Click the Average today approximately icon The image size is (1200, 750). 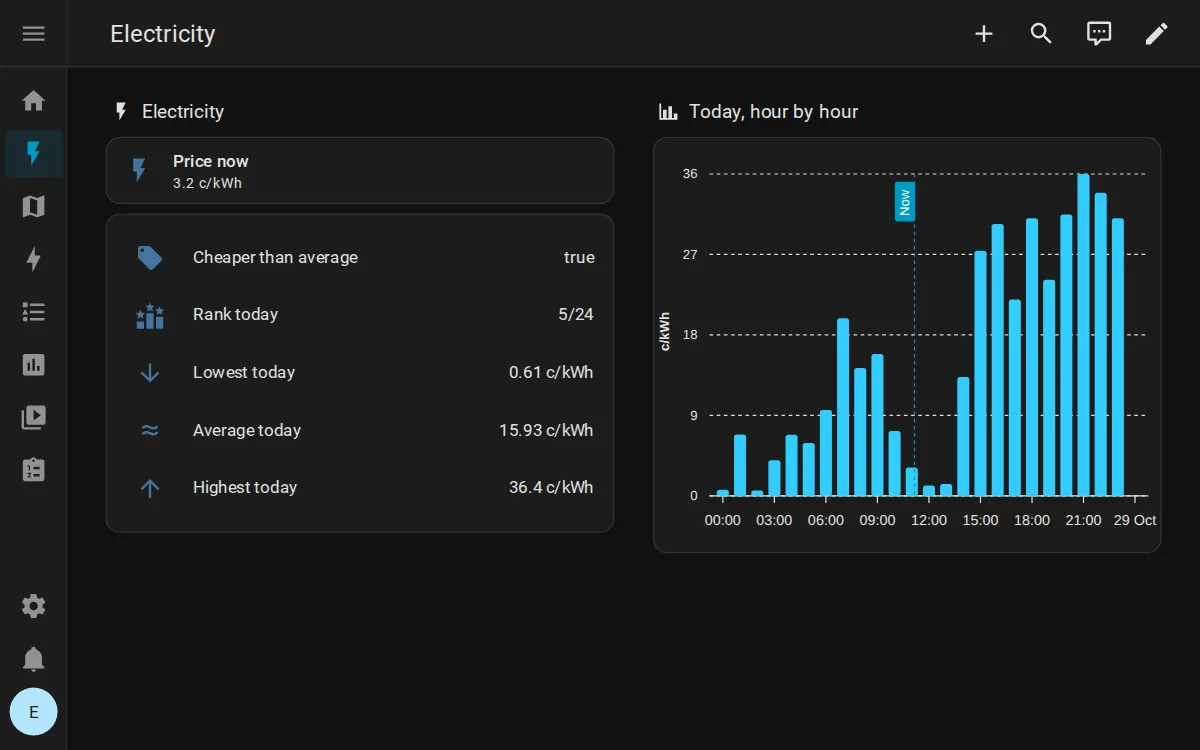tap(150, 431)
